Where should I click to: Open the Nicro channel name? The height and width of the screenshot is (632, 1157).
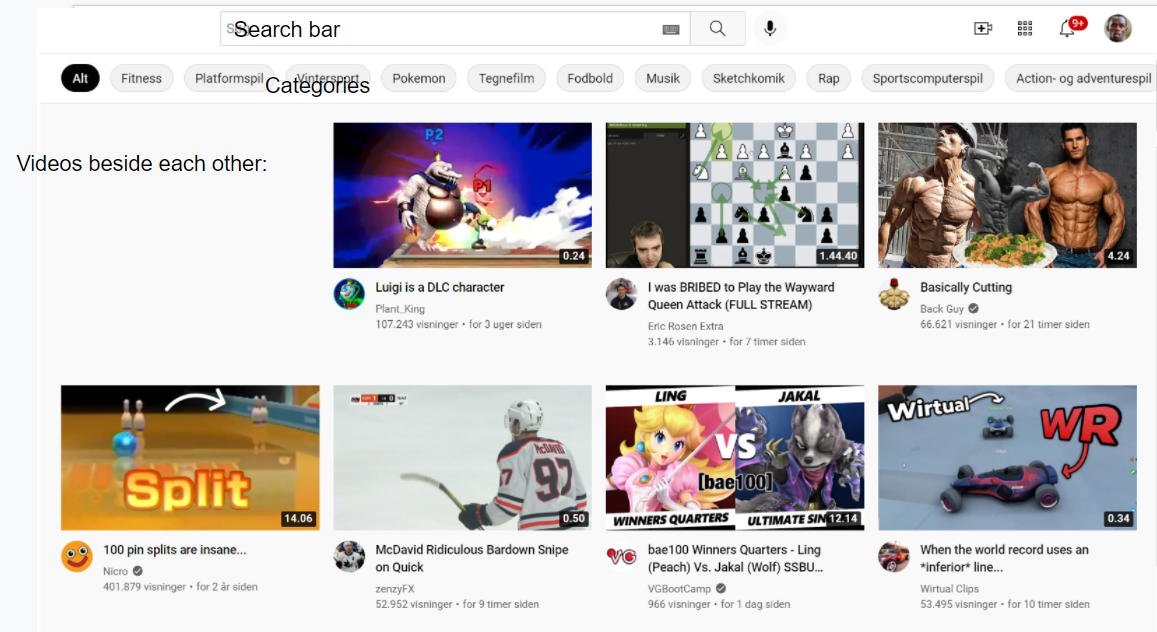pos(115,571)
